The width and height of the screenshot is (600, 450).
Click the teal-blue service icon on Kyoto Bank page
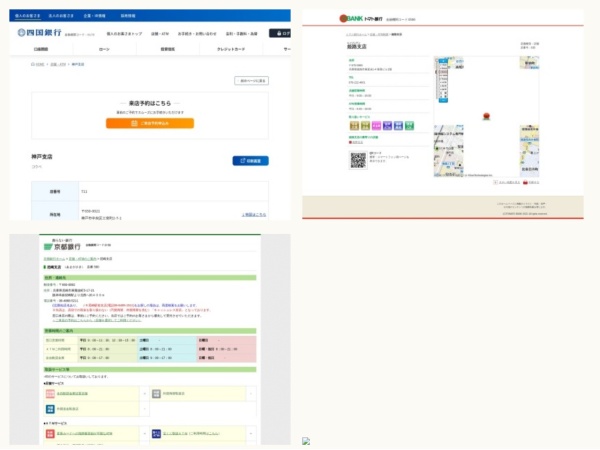pyautogui.click(x=50, y=409)
